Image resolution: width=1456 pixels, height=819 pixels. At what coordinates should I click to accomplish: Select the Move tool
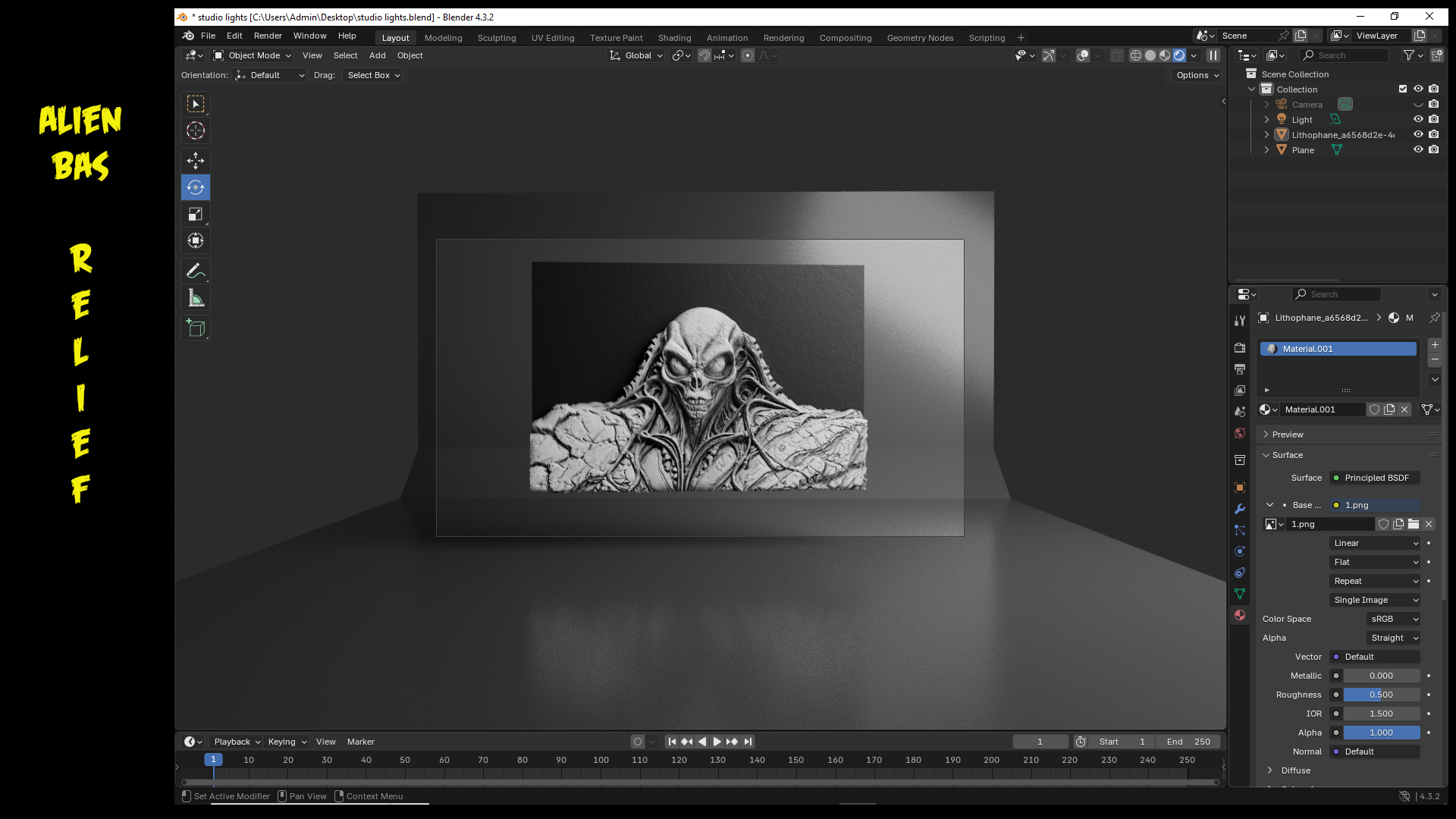[x=196, y=160]
